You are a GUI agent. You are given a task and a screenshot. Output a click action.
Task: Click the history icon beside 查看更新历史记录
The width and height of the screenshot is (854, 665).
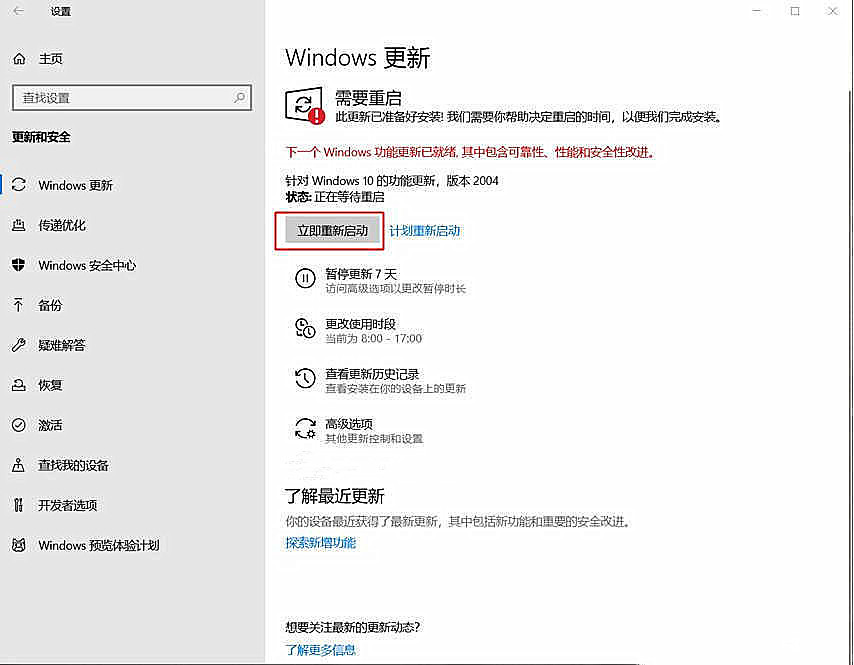305,379
